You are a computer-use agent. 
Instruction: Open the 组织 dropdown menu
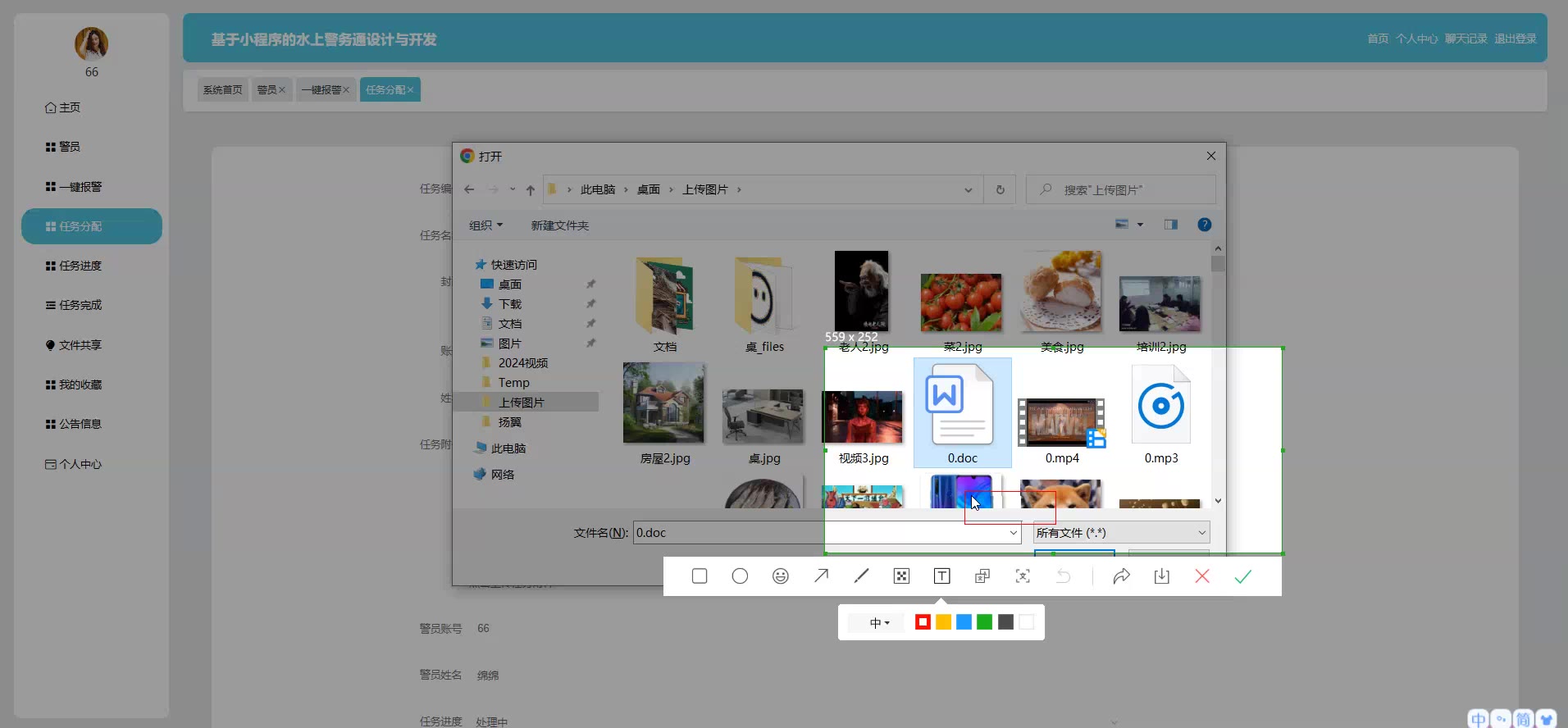point(485,225)
